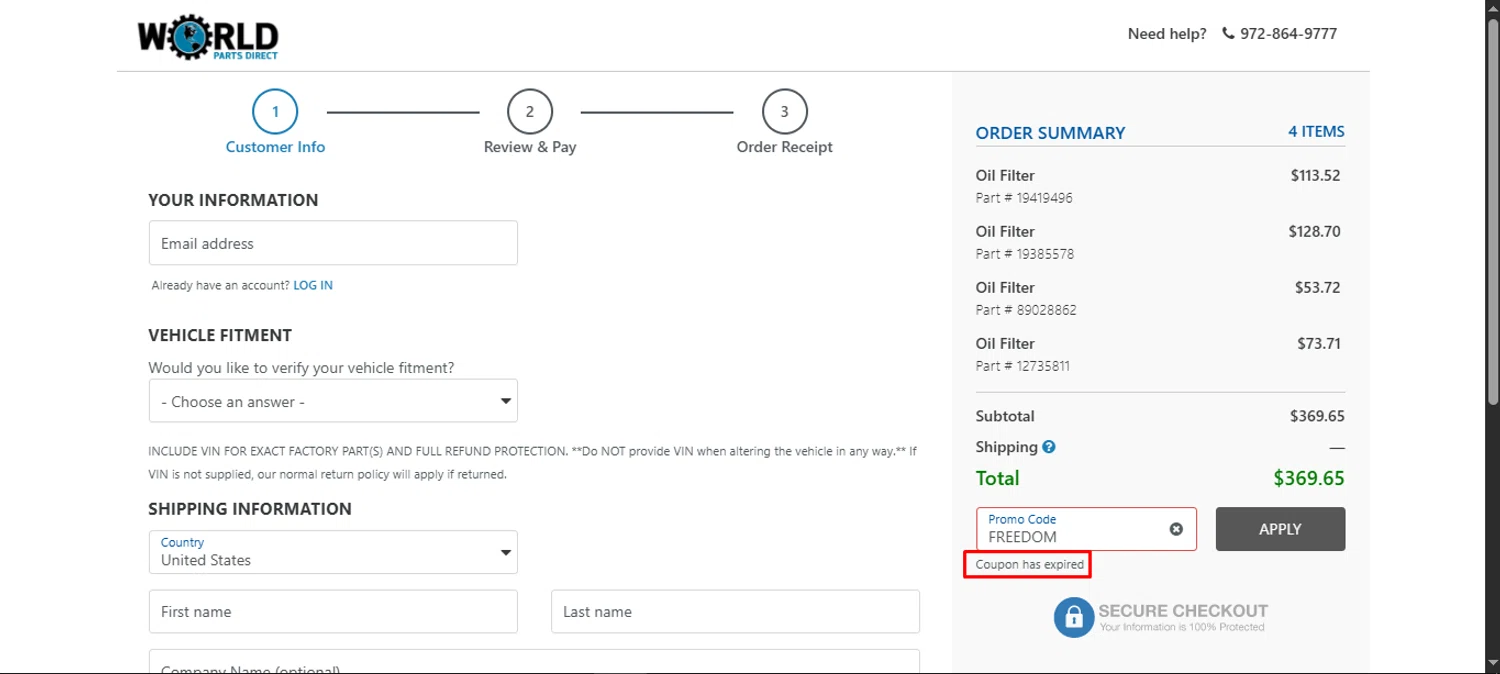Open the vehicle fitment answer dropdown

pyautogui.click(x=333, y=401)
